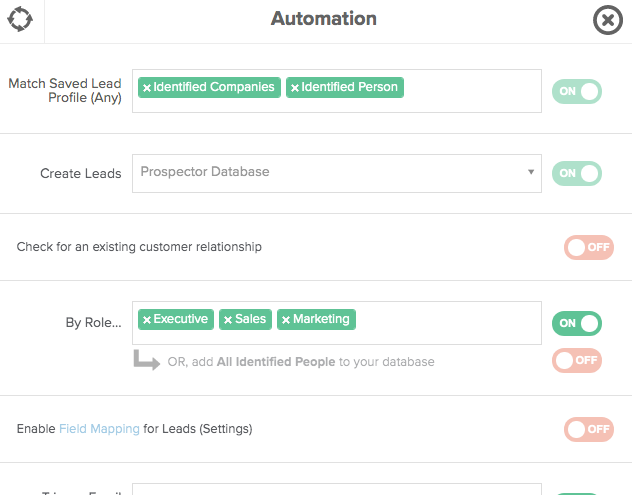This screenshot has width=632, height=495.
Task: Enable existing customer relationship check
Action: (588, 247)
